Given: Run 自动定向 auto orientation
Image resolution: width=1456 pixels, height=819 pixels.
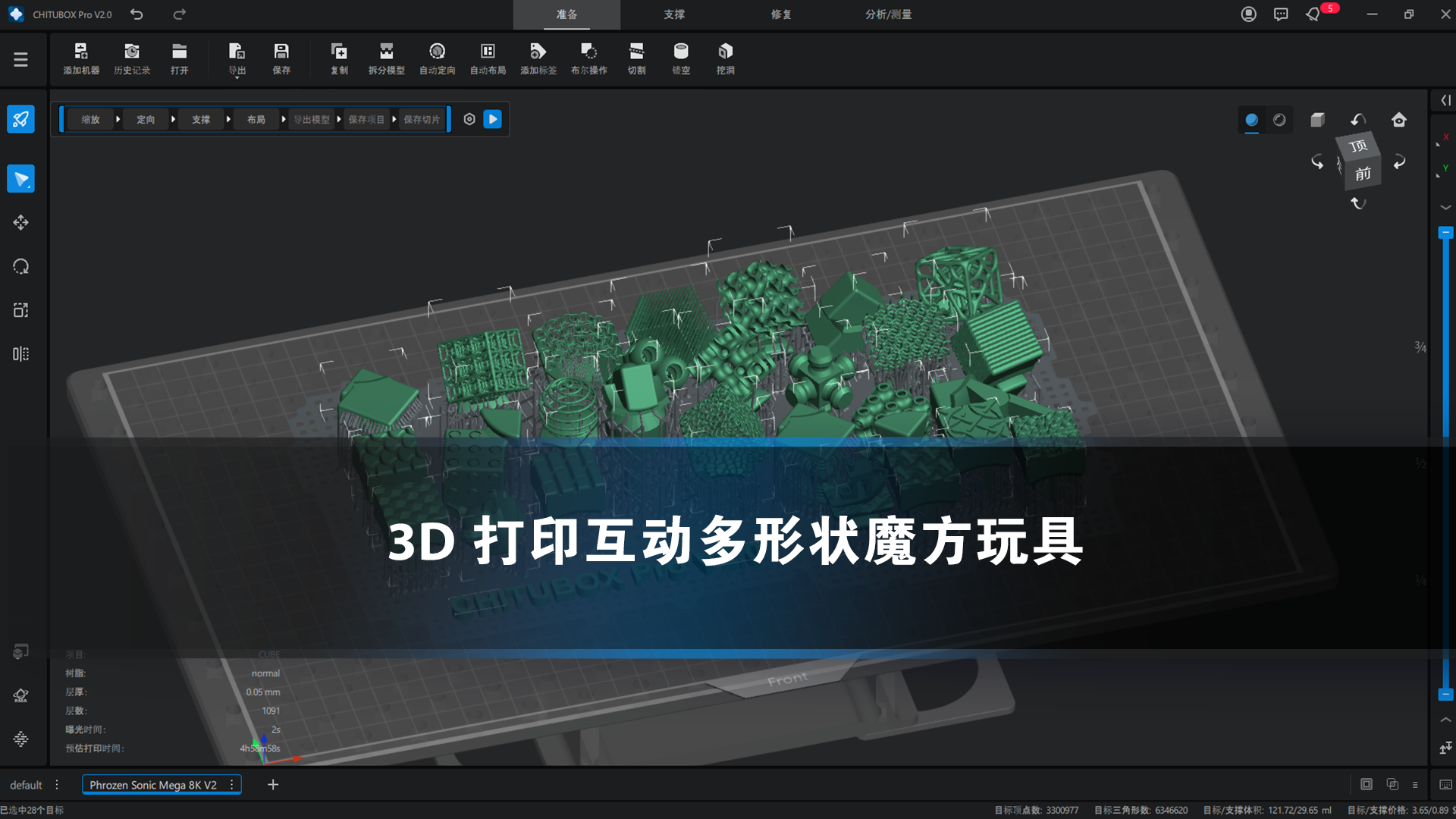Looking at the screenshot, I should point(438,58).
